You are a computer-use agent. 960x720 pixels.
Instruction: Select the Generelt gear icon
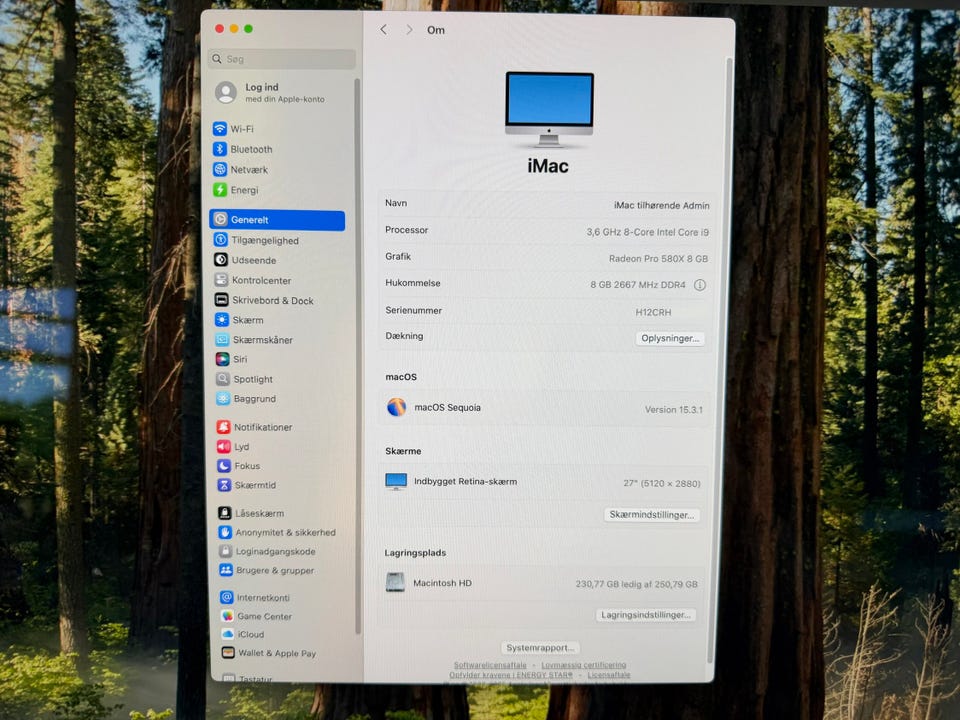(x=220, y=219)
